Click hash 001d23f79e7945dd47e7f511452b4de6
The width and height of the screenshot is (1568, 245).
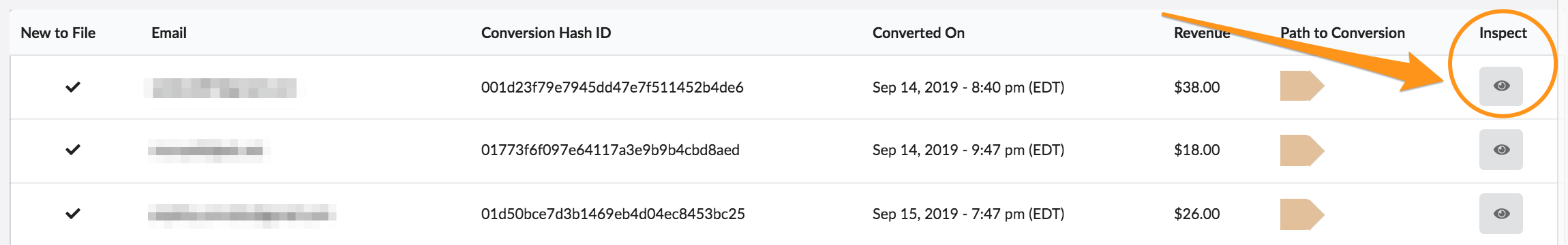pos(612,87)
